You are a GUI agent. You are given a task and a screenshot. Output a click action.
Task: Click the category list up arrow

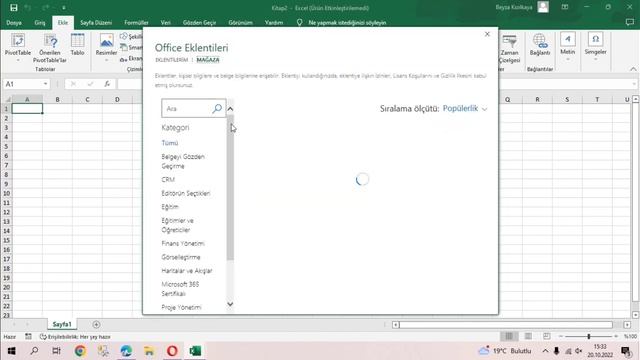230,109
